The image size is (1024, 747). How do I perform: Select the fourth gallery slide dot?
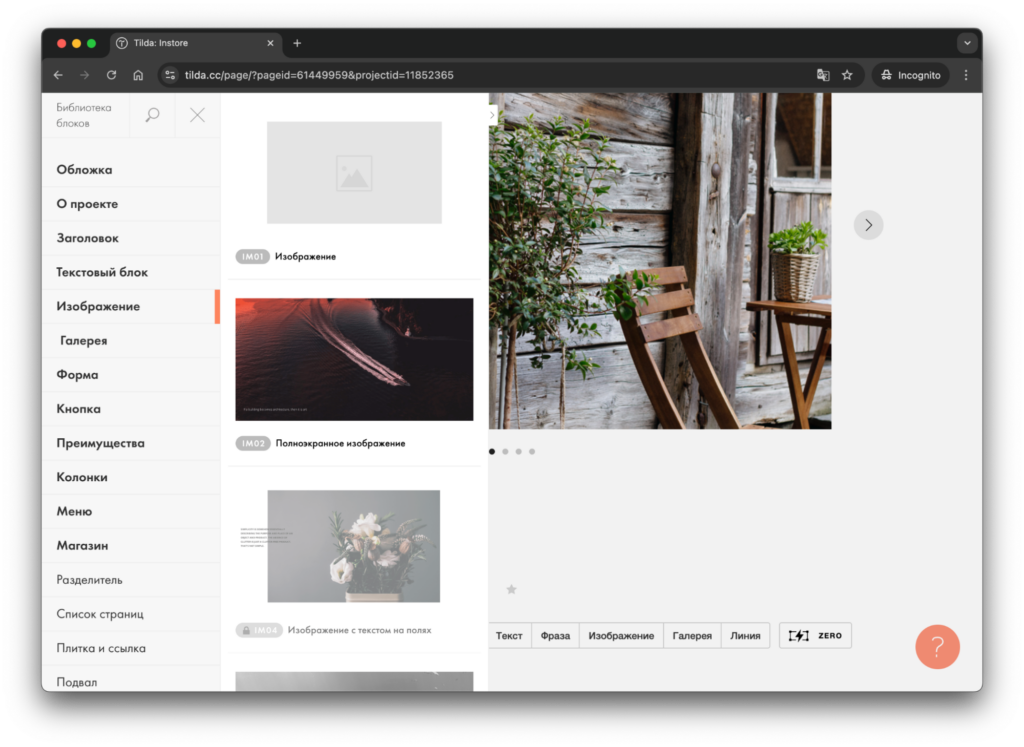tap(532, 452)
